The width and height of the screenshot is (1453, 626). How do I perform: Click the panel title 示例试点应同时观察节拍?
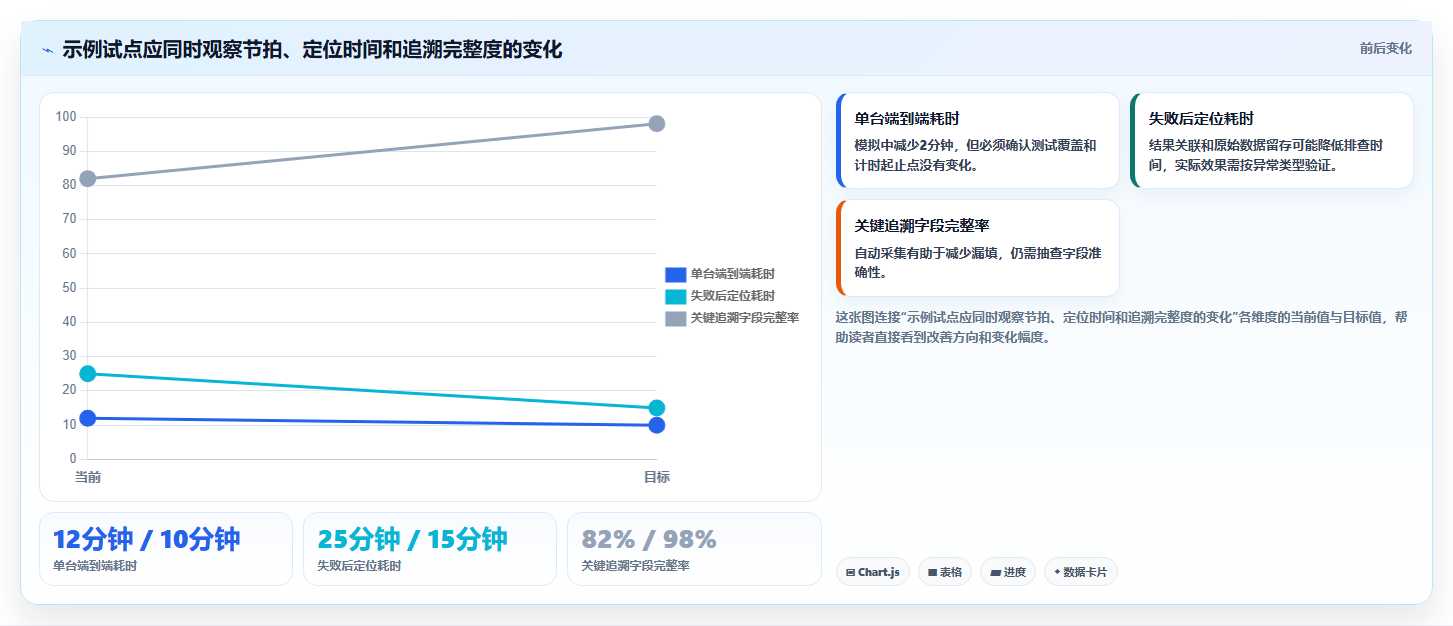(x=312, y=49)
